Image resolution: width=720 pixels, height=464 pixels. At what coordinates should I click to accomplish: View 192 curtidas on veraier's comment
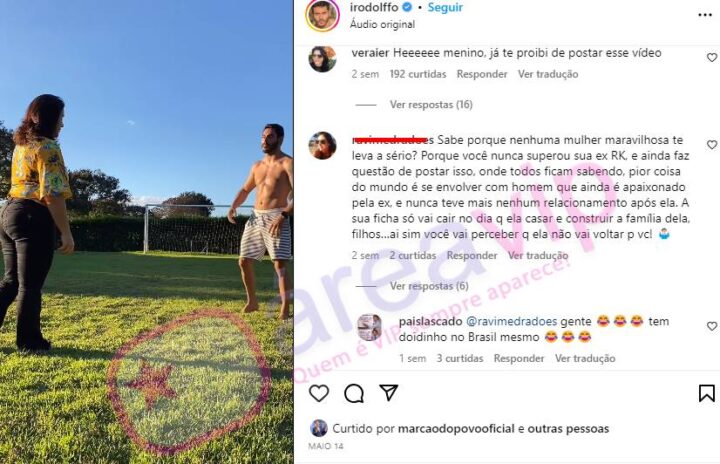[x=418, y=74]
